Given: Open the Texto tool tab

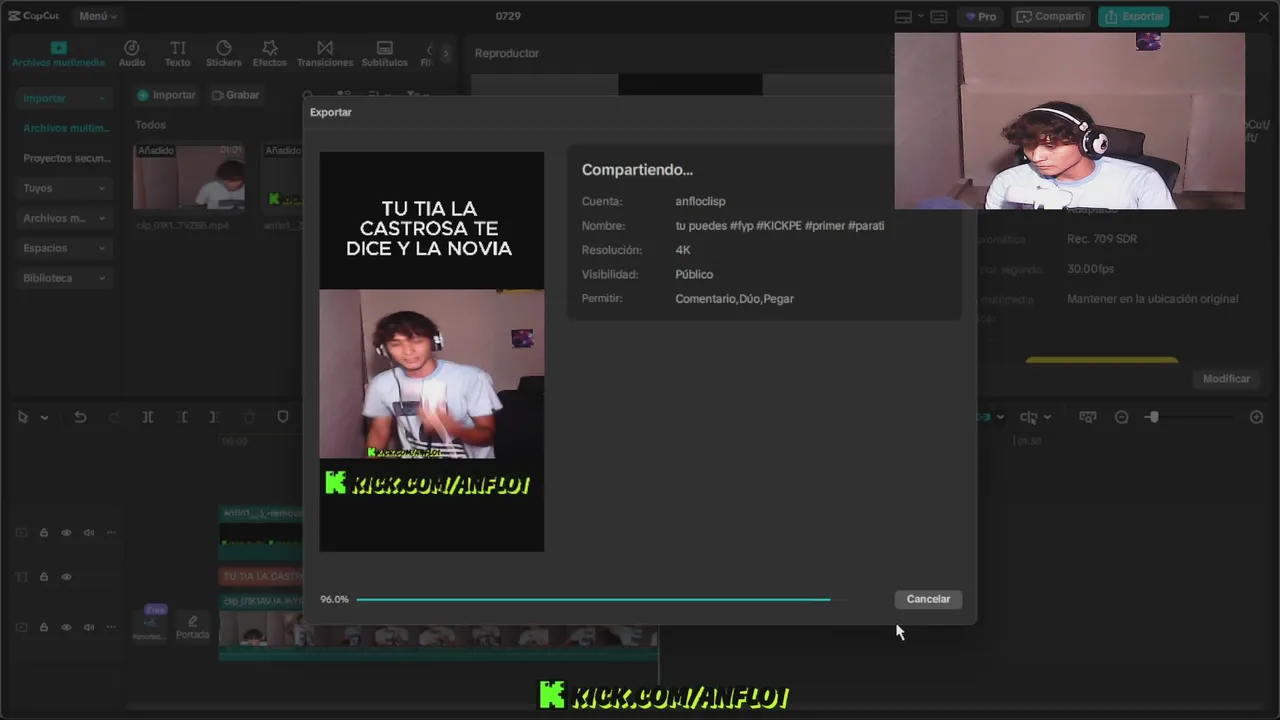Looking at the screenshot, I should coord(177,54).
